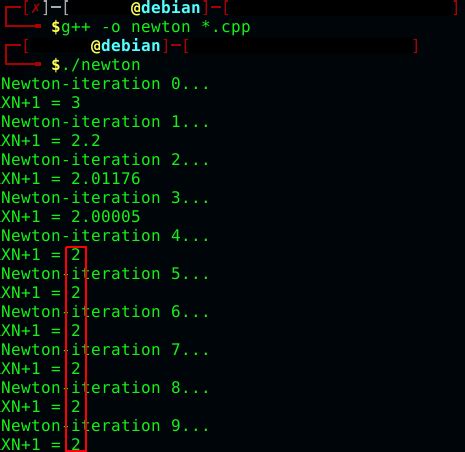Click the value 2.00005 in output
The width and height of the screenshot is (465, 452).
106,216
